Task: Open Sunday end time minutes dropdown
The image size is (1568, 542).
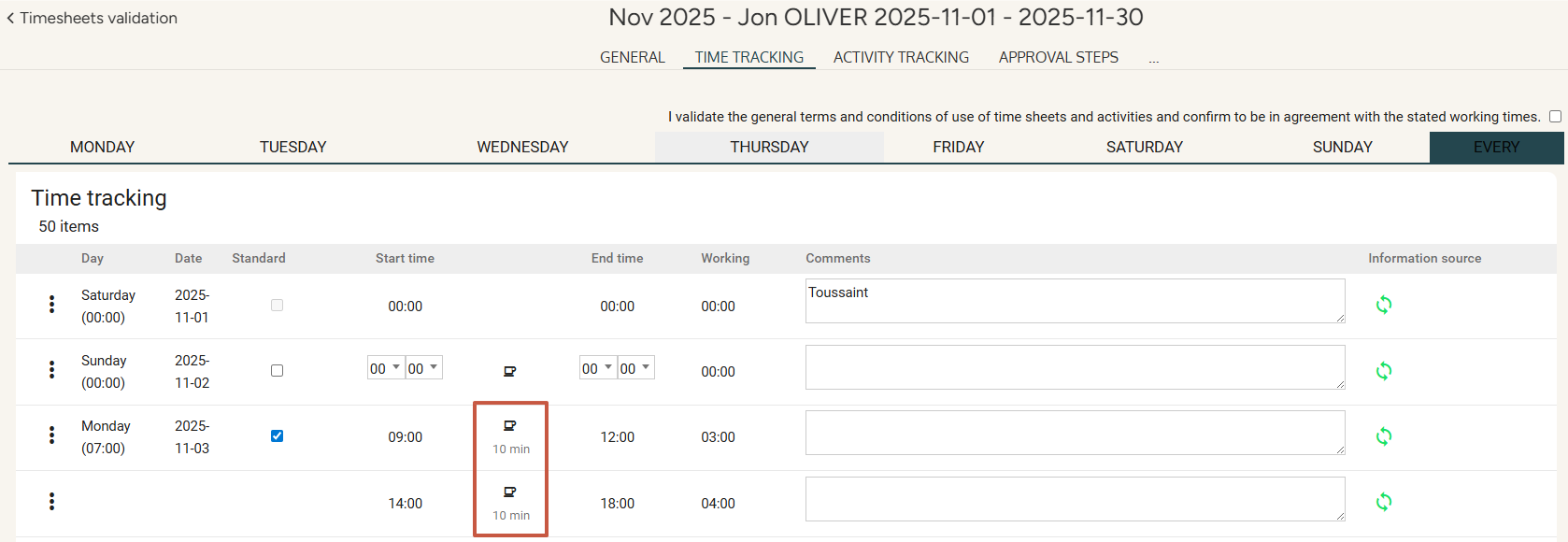Action: click(x=635, y=368)
